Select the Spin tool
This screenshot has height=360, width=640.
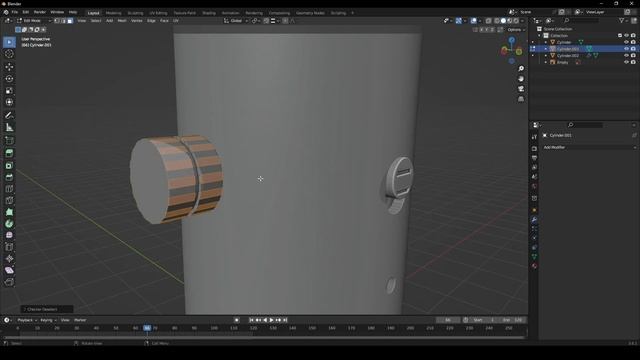tap(9, 224)
